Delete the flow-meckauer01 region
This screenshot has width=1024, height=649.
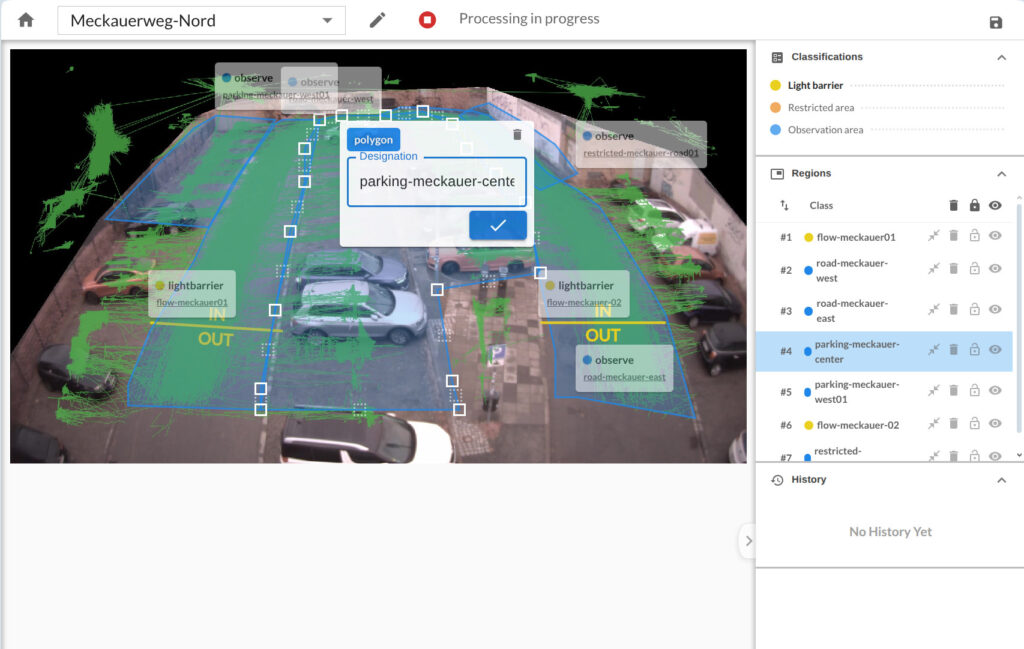click(x=953, y=236)
